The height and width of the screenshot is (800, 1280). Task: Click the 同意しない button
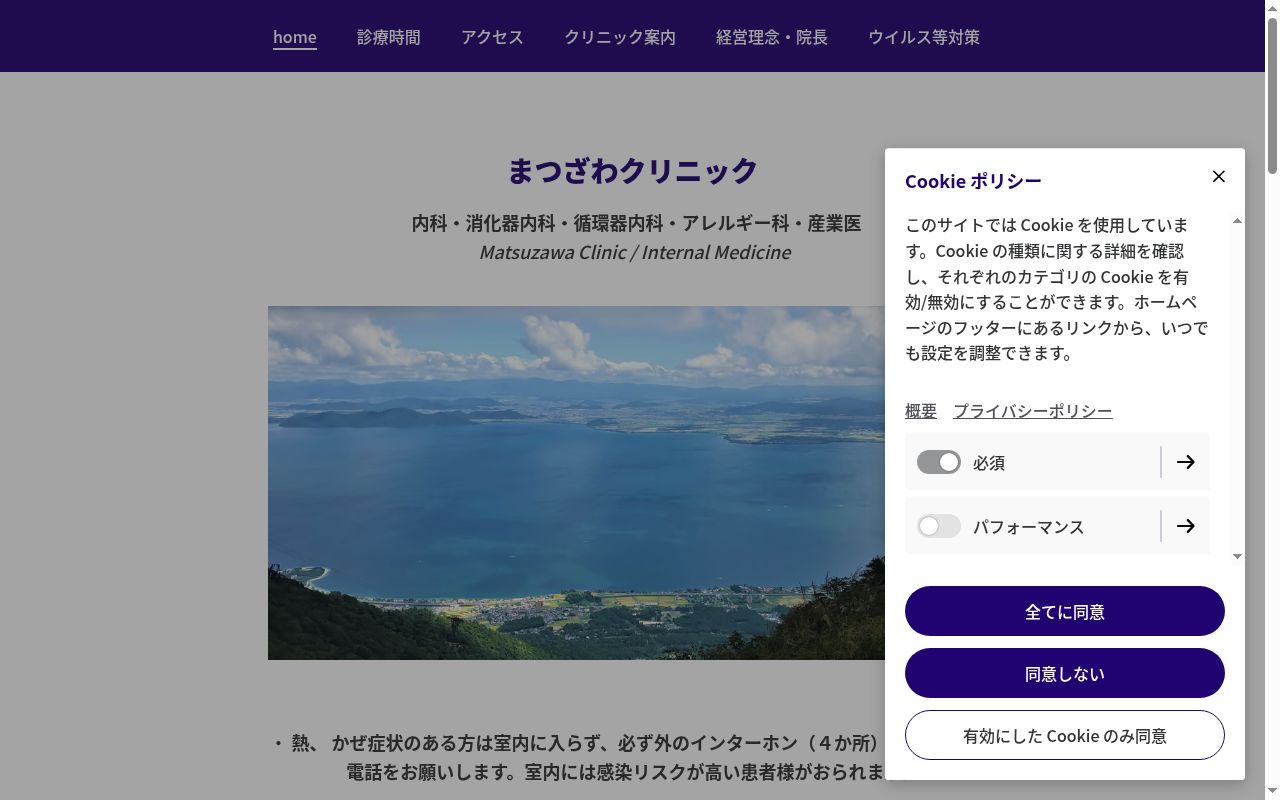(1065, 673)
